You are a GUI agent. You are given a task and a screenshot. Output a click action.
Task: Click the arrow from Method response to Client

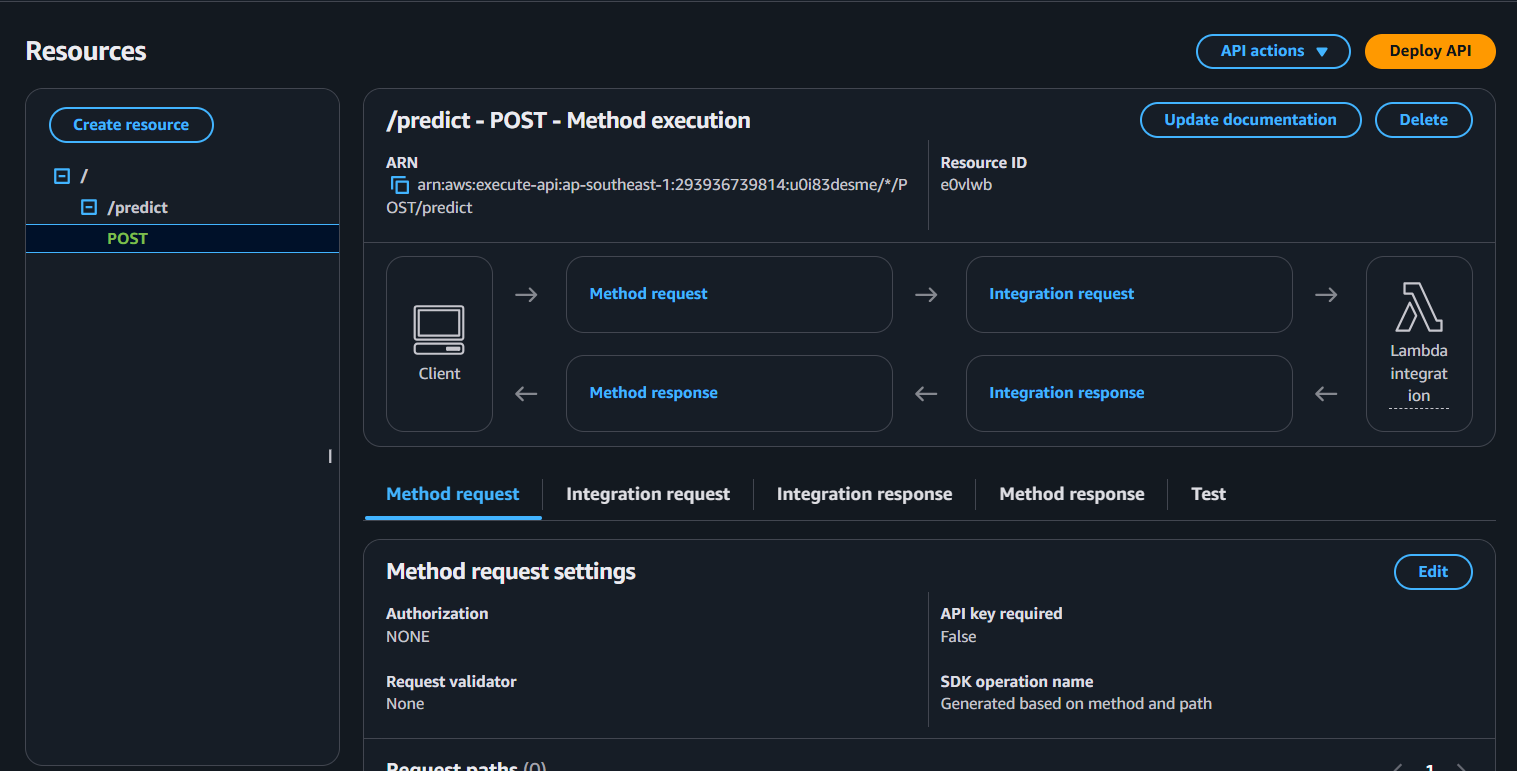tap(526, 394)
